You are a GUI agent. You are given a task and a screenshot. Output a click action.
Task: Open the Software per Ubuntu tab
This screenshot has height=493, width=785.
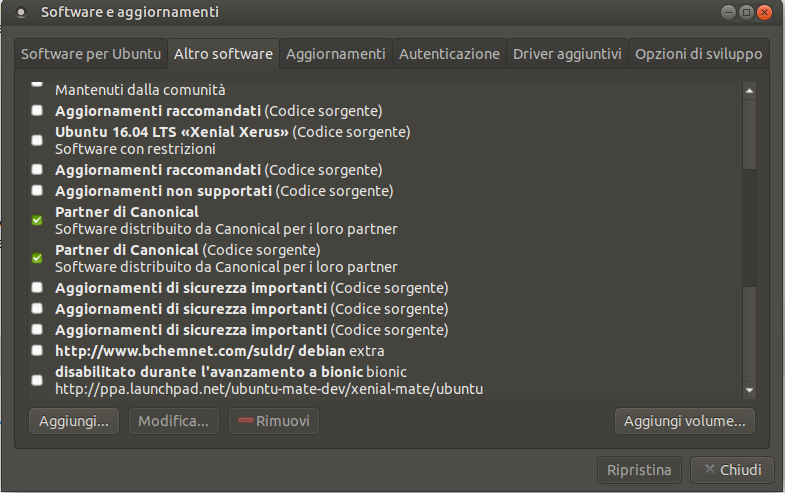tap(91, 54)
